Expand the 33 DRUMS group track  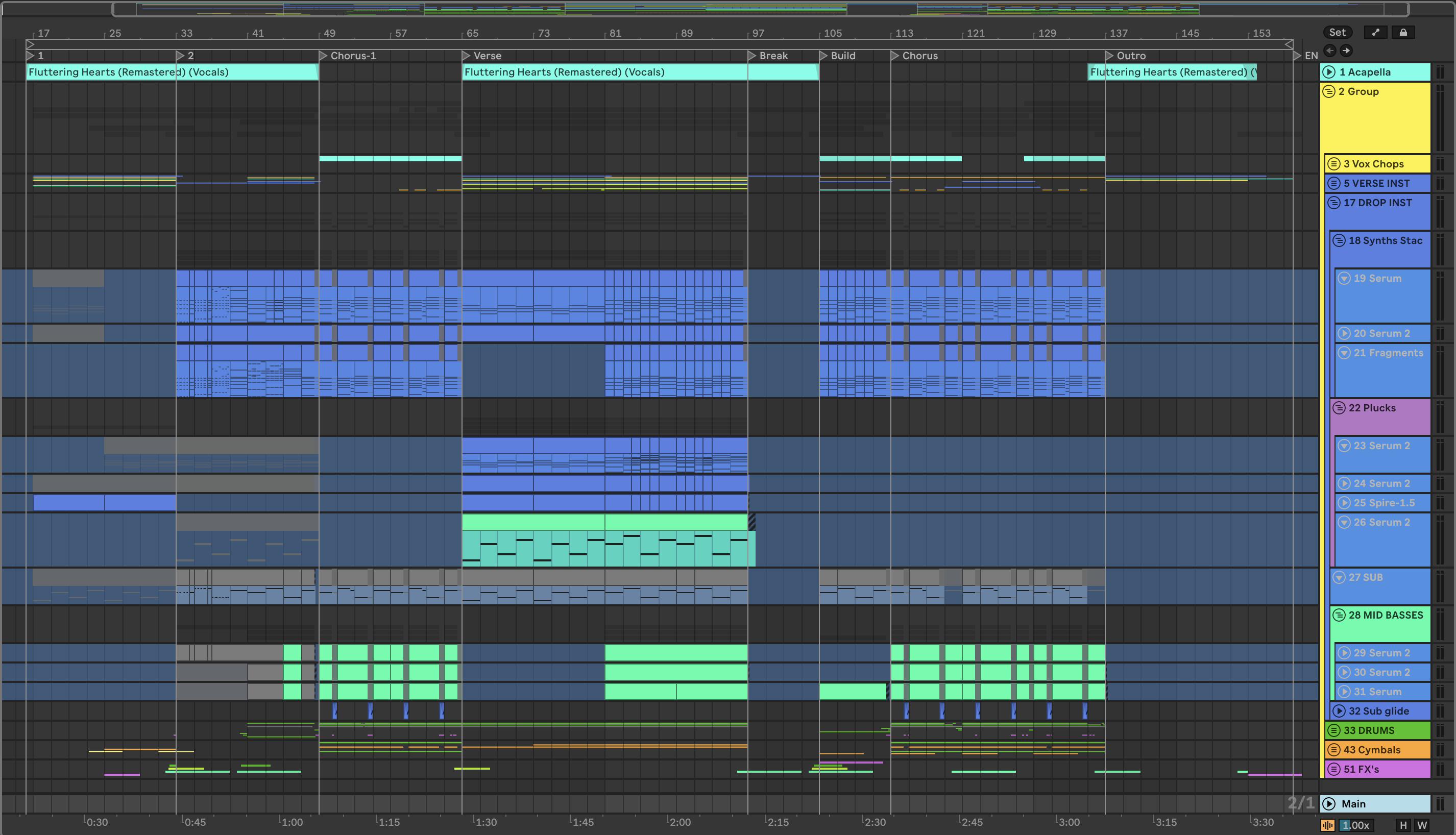(1334, 731)
